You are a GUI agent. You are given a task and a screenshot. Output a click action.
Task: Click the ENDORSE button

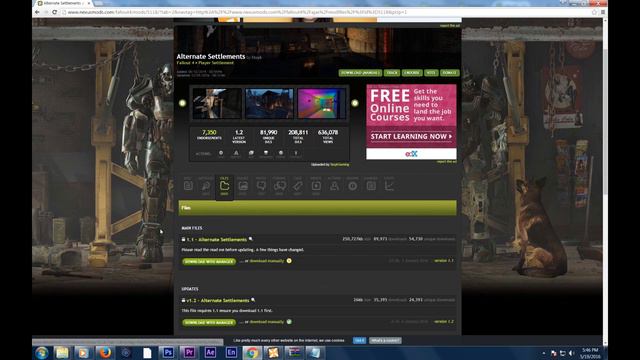pos(412,73)
